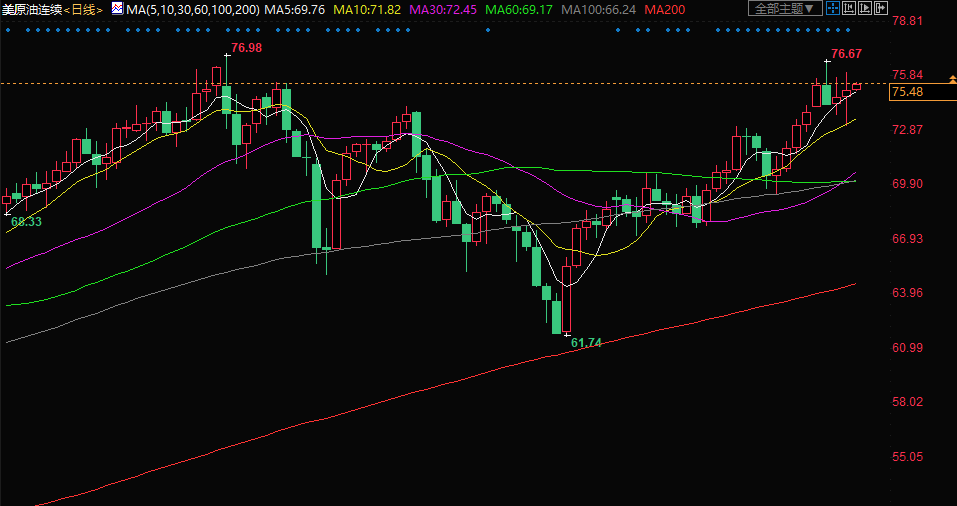Screen dimensions: 957x506
Task: Click the 75.48 current price tag
Action: pyautogui.click(x=907, y=92)
